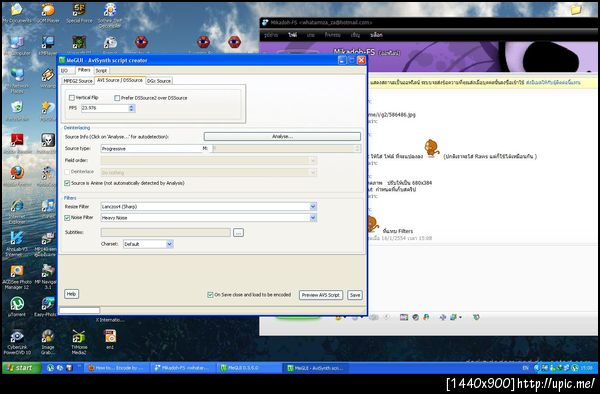The image size is (600, 394).
Task: Switch to the Script tab
Action: pyautogui.click(x=101, y=71)
